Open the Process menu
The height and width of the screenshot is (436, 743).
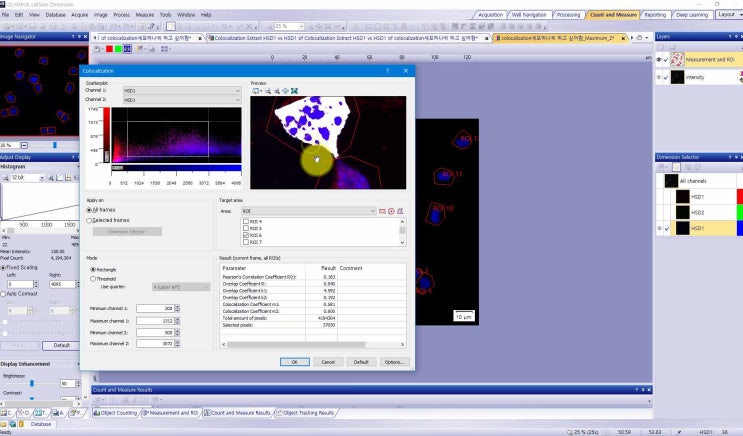click(121, 15)
